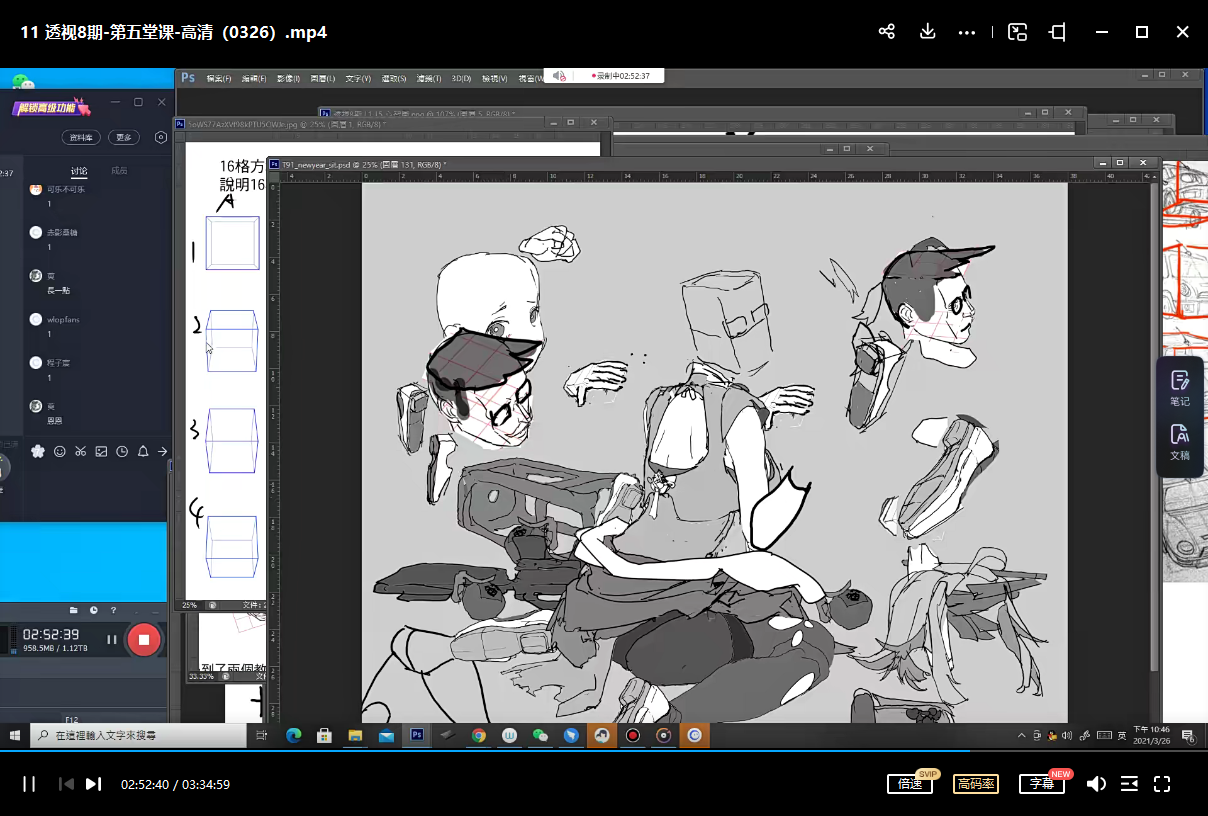Click the recorder timer clock icon
This screenshot has height=816, width=1208.
93,610
